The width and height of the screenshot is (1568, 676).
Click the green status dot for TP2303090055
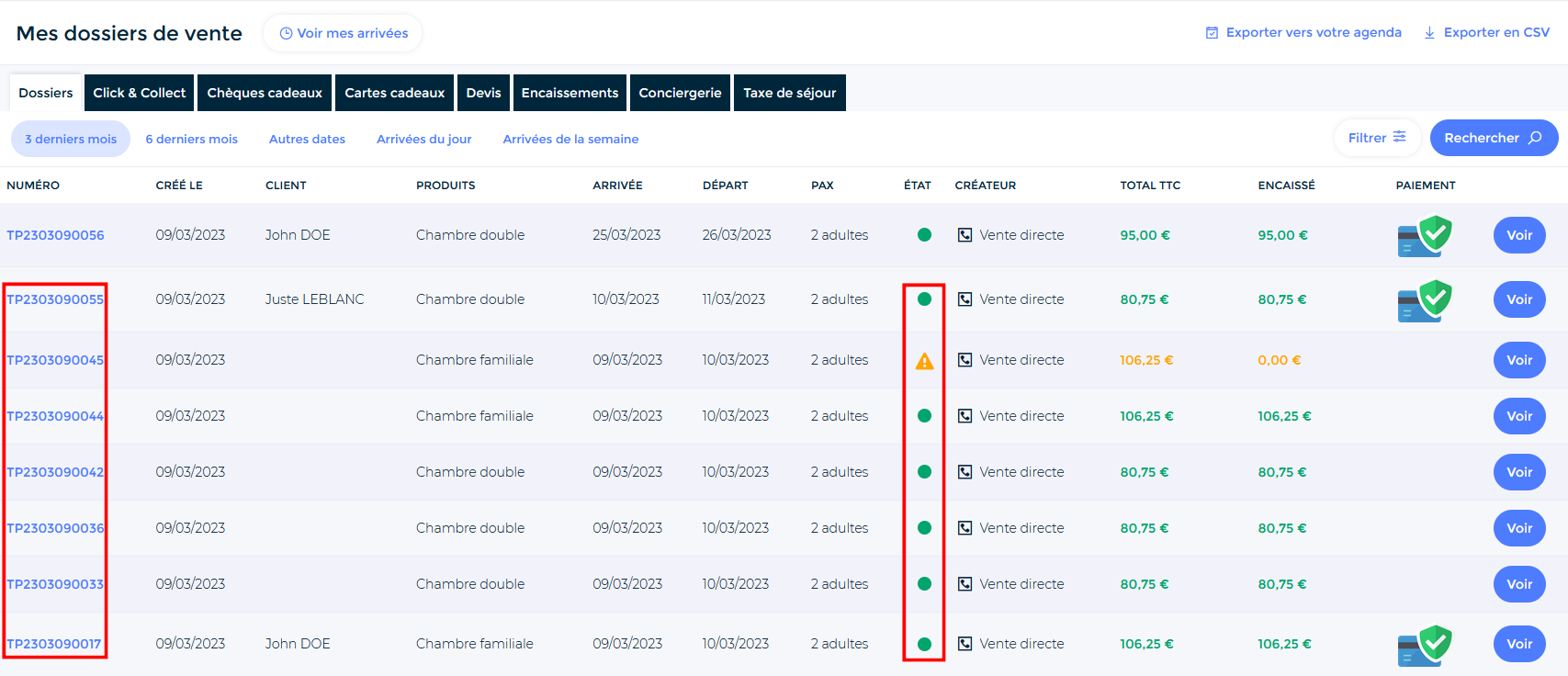924,299
